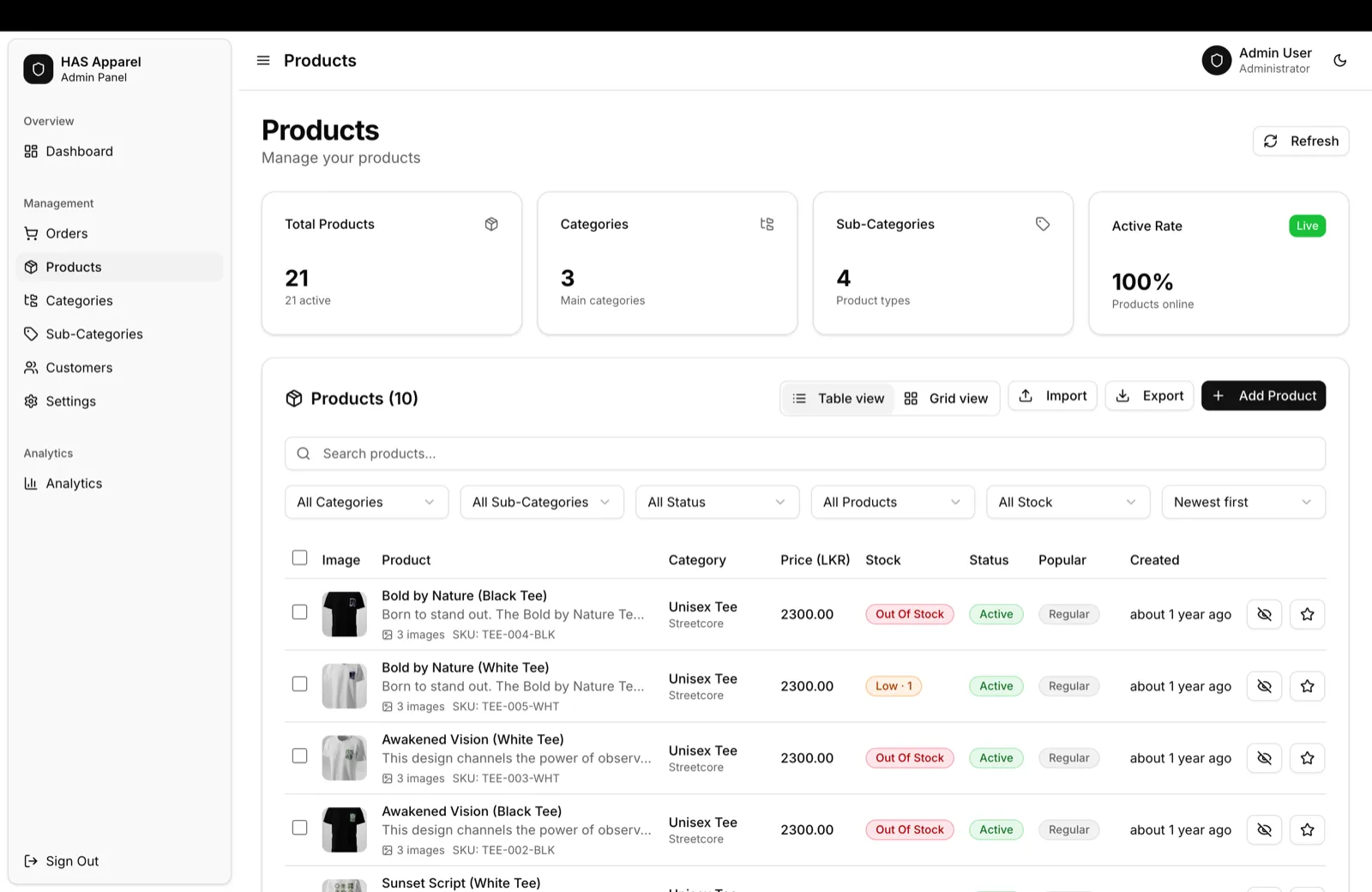Open the Bold by Nature (Black Tee) thumbnail

[x=344, y=614]
